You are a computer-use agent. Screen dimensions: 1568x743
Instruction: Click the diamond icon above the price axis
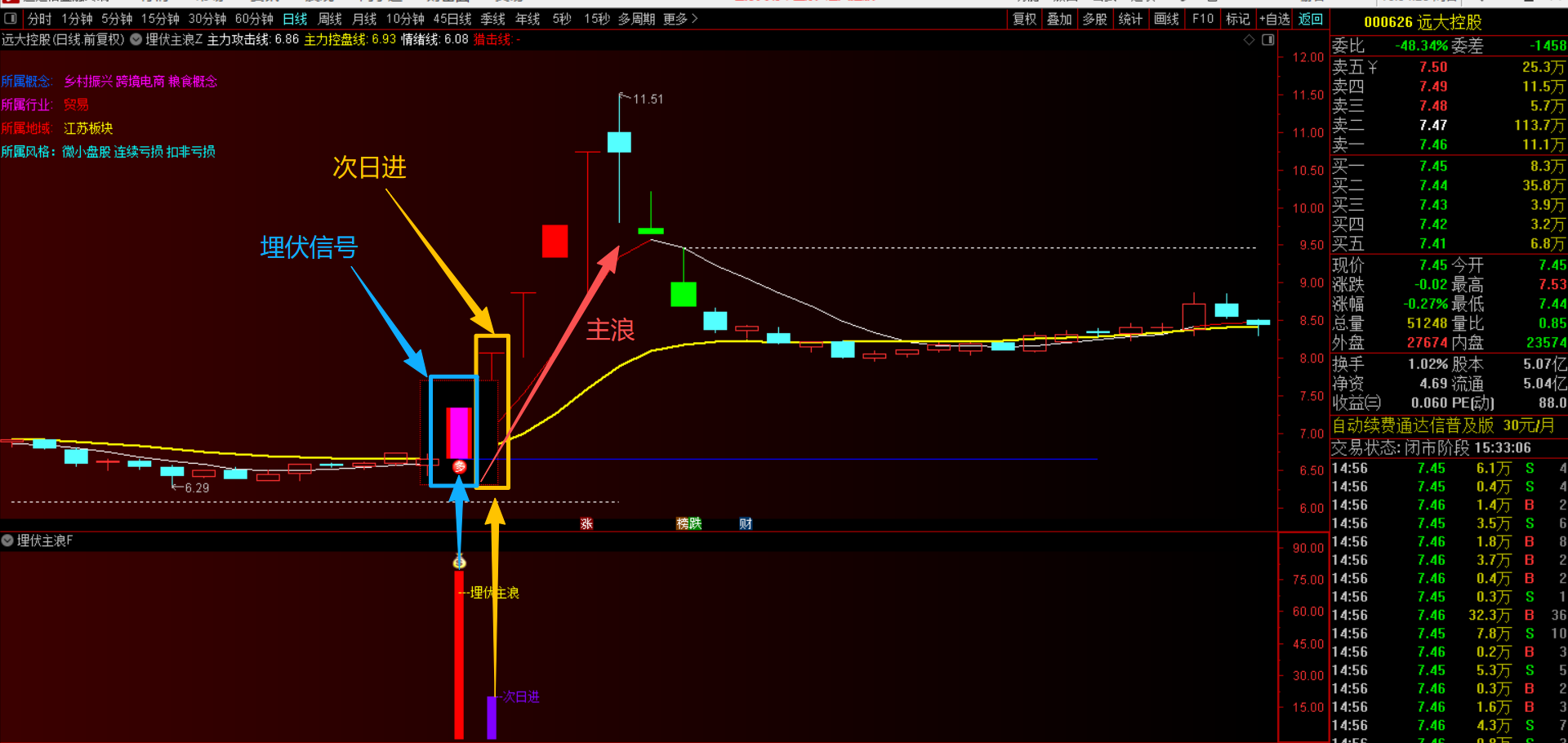(1249, 39)
